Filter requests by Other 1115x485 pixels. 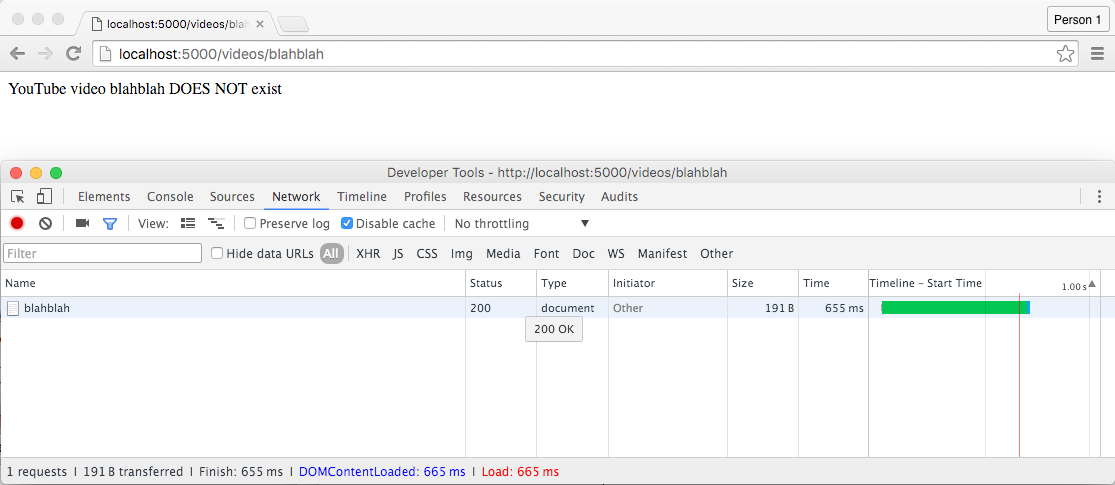coord(716,253)
